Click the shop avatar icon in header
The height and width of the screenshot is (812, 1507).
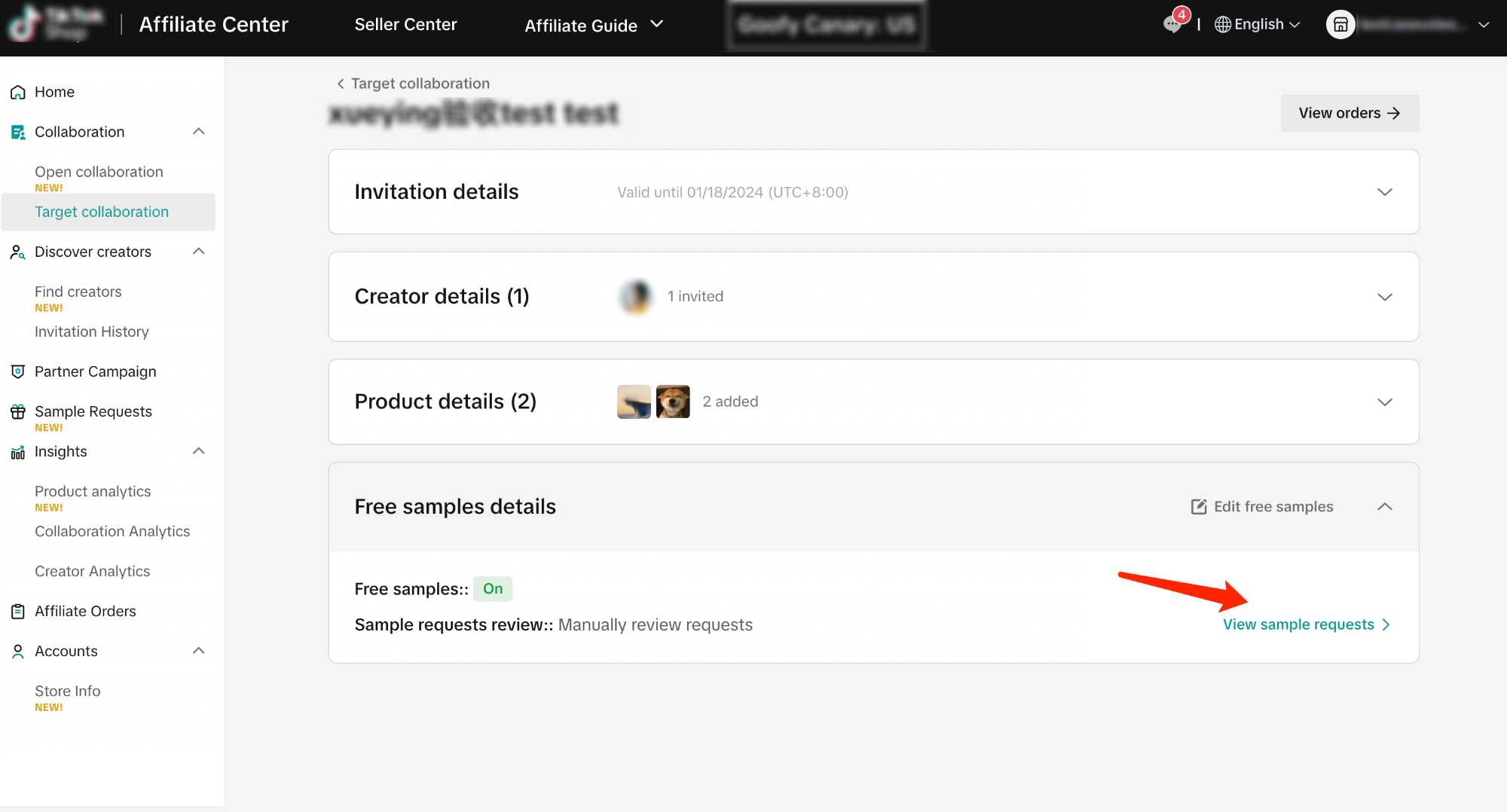1340,25
